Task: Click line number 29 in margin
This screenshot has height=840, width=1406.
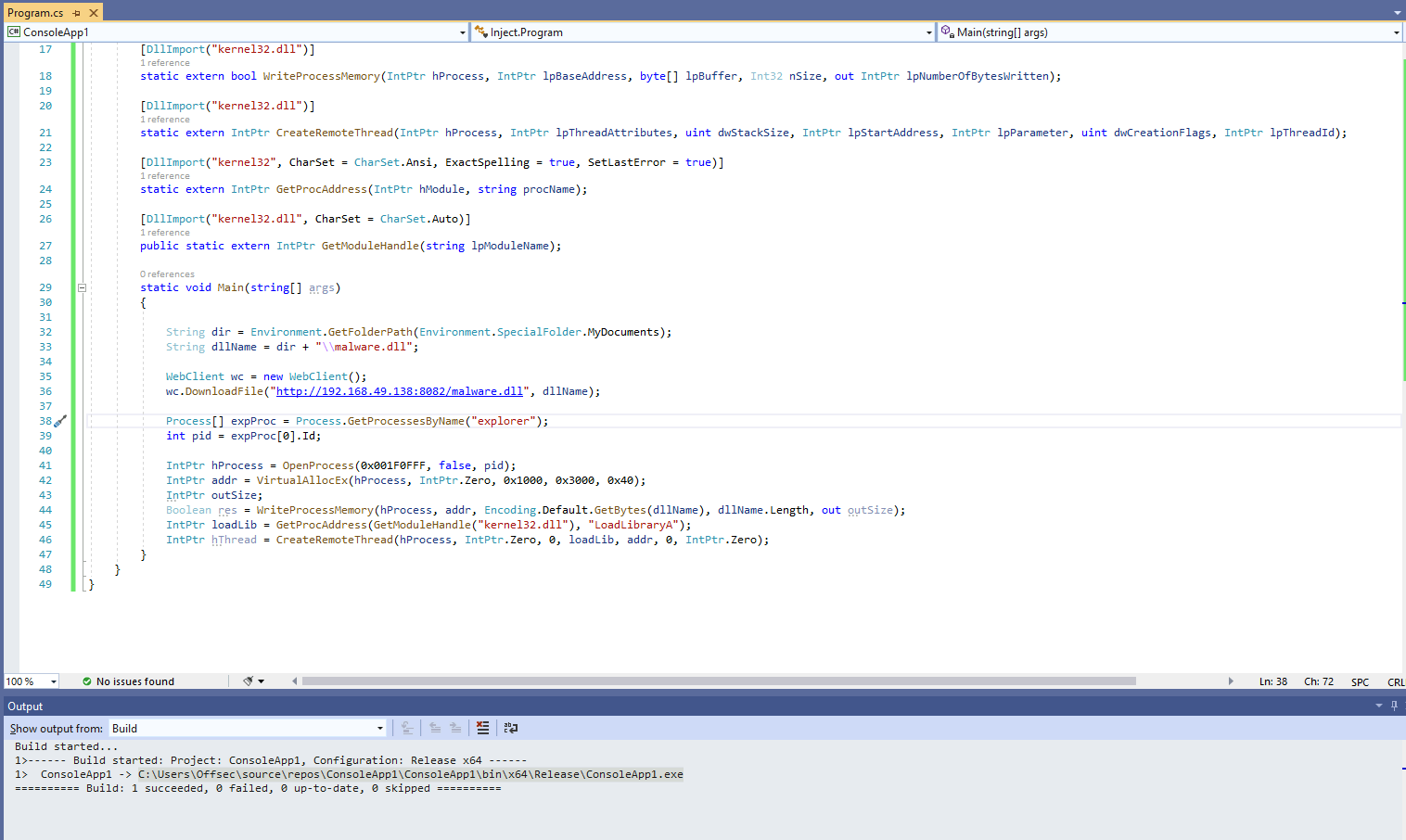Action: [45, 287]
